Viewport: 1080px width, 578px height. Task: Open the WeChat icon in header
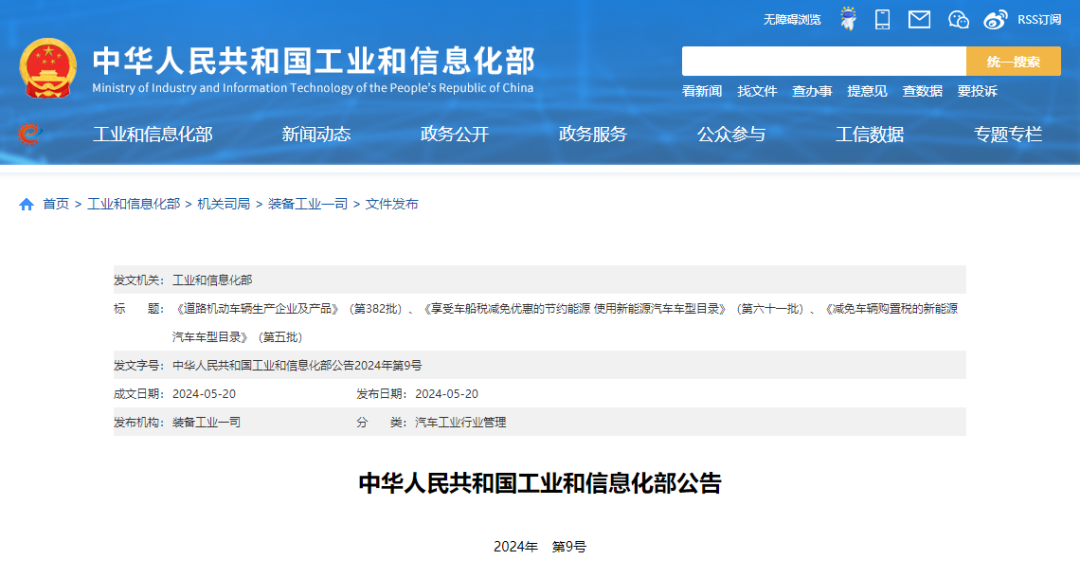(958, 19)
